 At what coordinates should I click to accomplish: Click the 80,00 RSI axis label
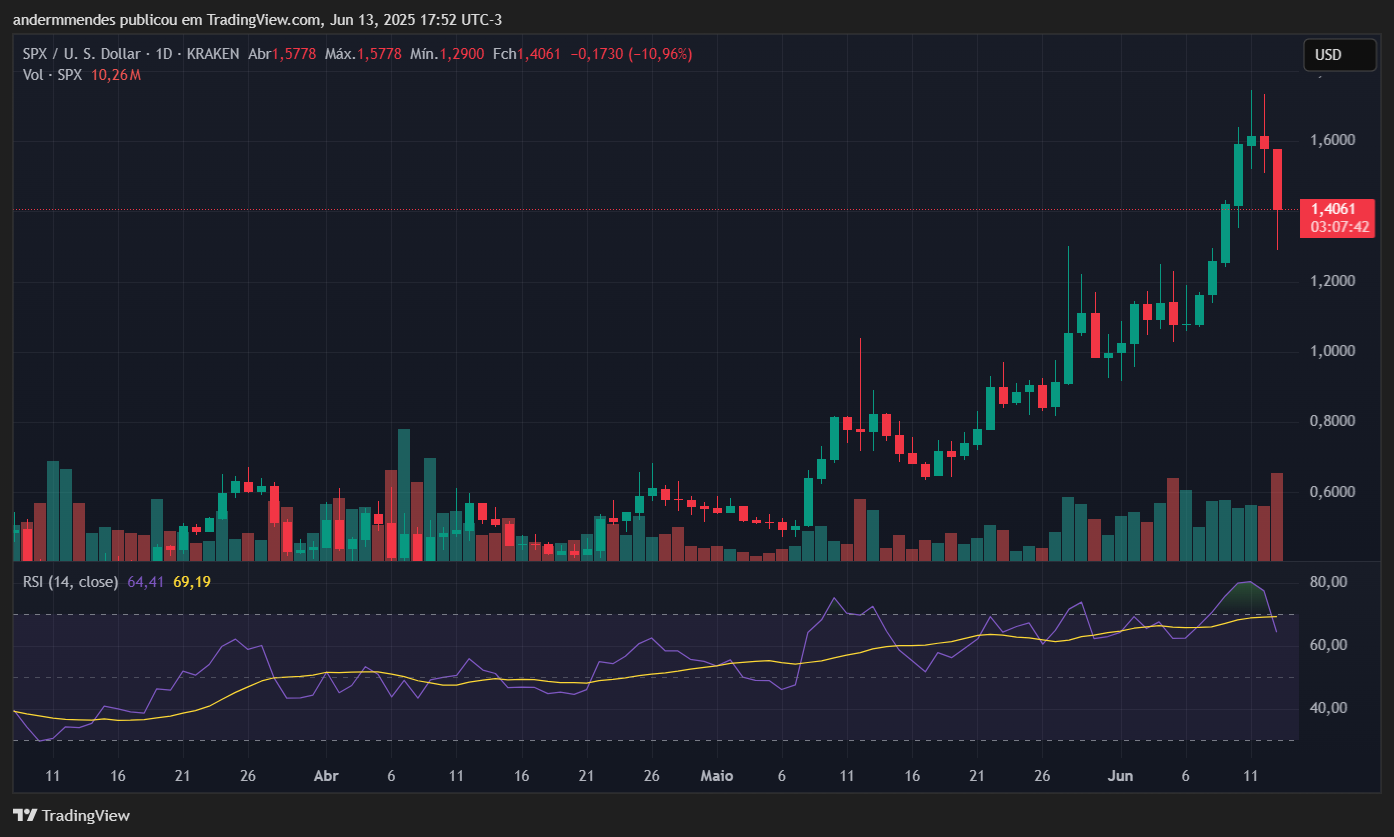click(x=1330, y=582)
